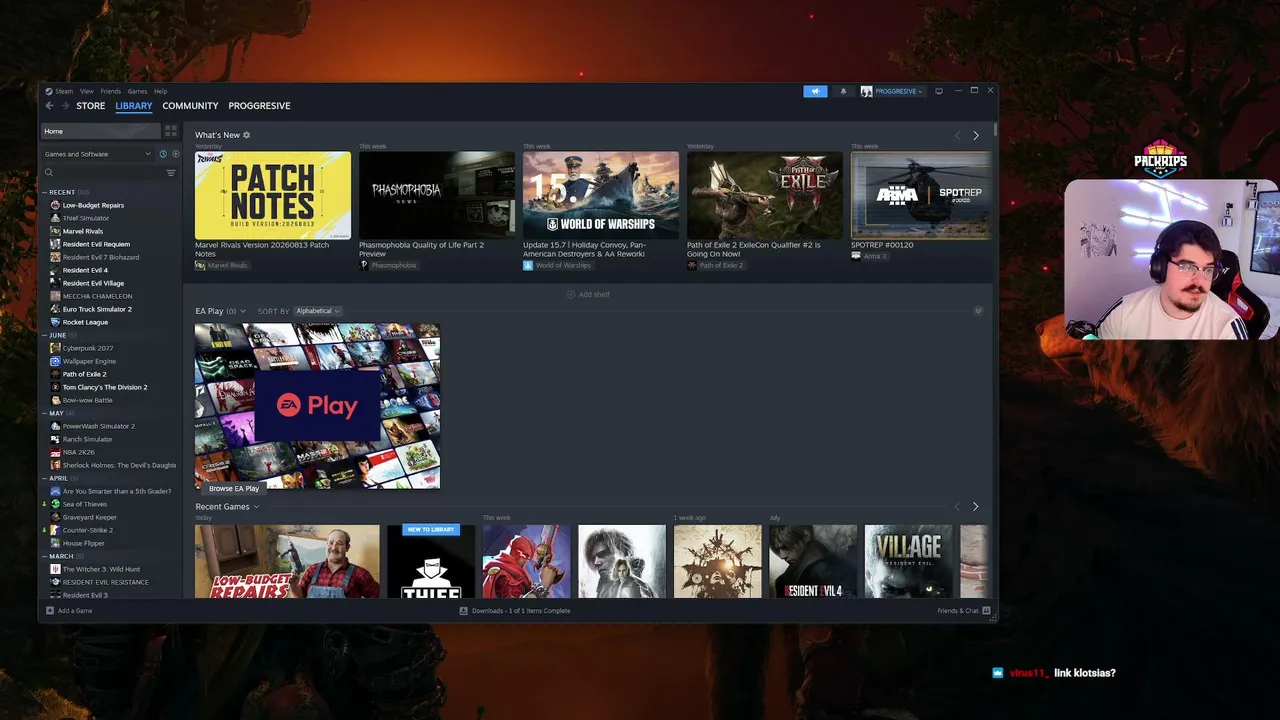Screen dimensions: 1280x720
Task: Open the PROGGRESIVE account dropdown
Action: tap(898, 91)
